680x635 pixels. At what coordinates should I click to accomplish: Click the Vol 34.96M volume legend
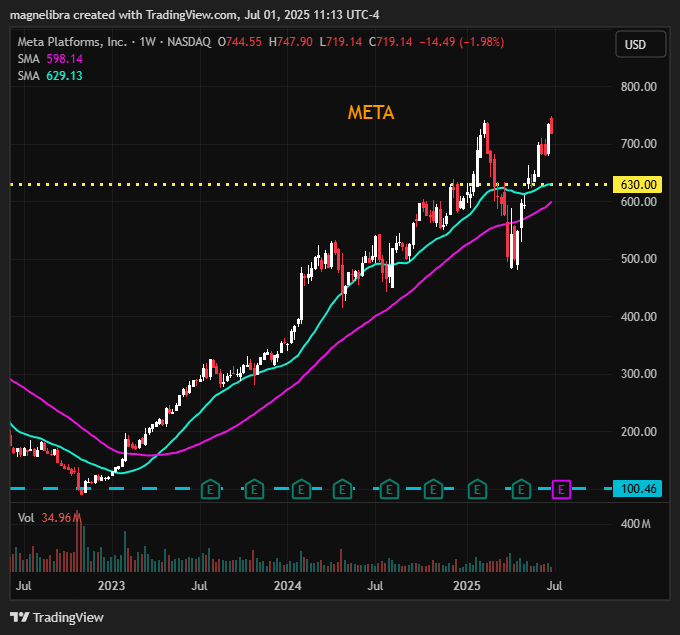click(x=49, y=517)
